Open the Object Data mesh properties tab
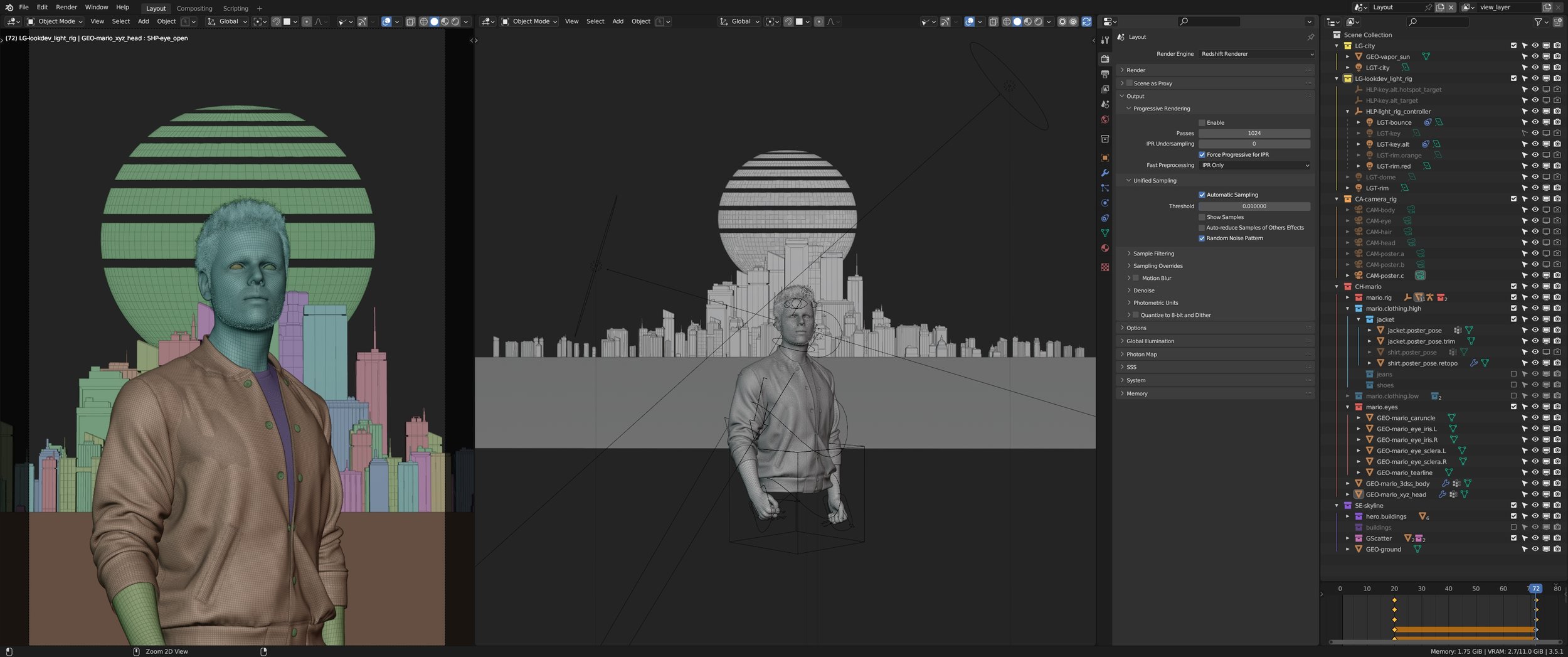 point(1104,233)
